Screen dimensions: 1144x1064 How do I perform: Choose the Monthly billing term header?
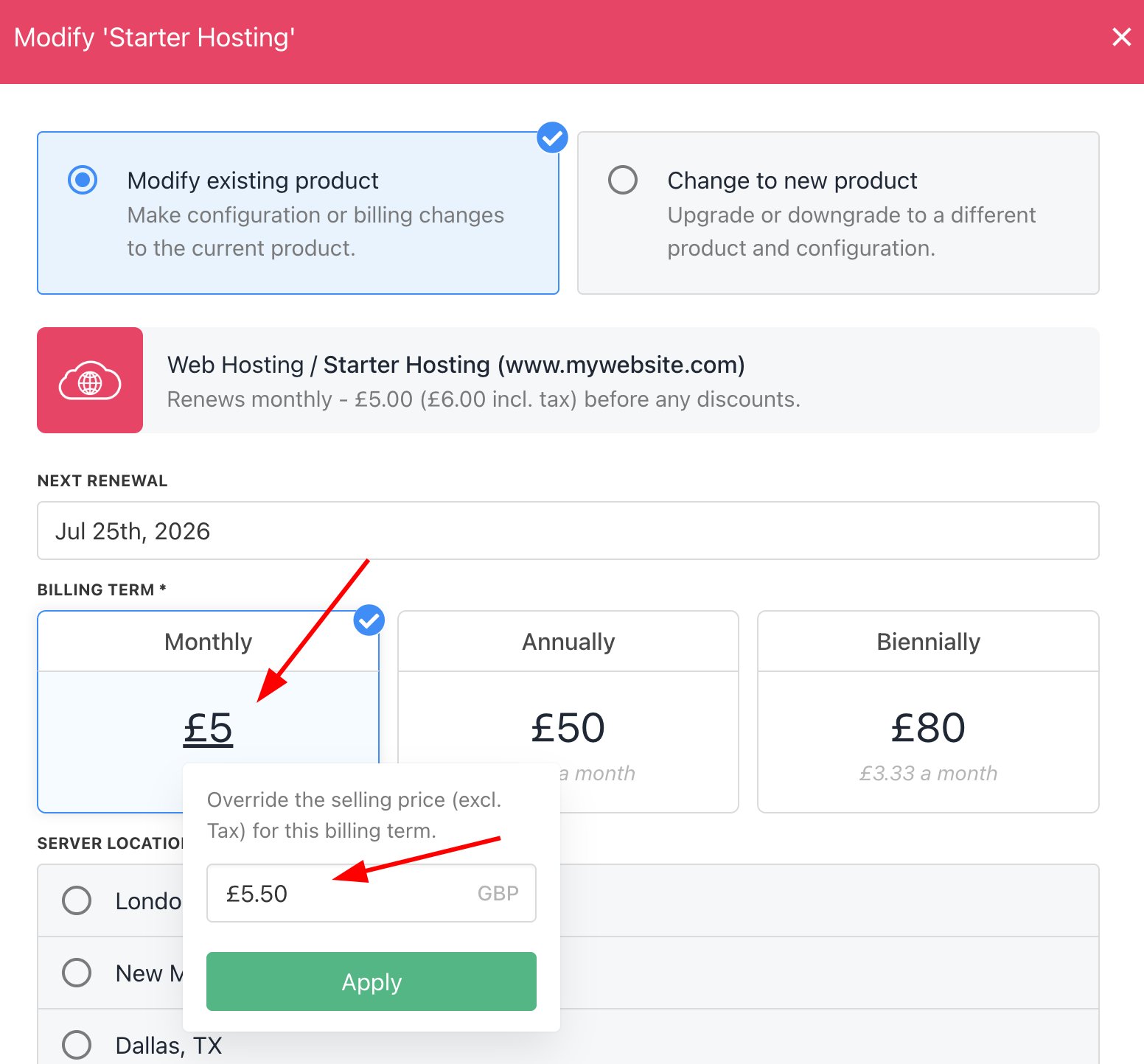point(209,642)
